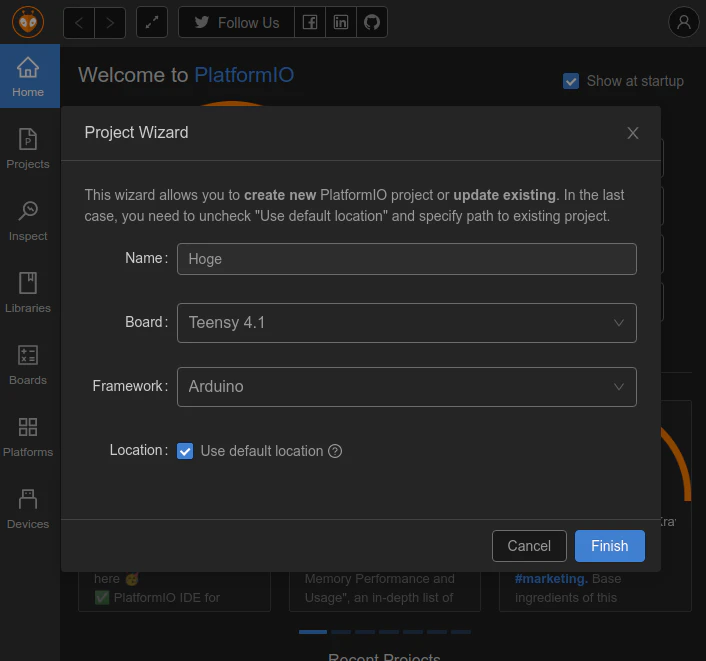Select the second carousel page indicator
The height and width of the screenshot is (661, 706).
coord(341,632)
